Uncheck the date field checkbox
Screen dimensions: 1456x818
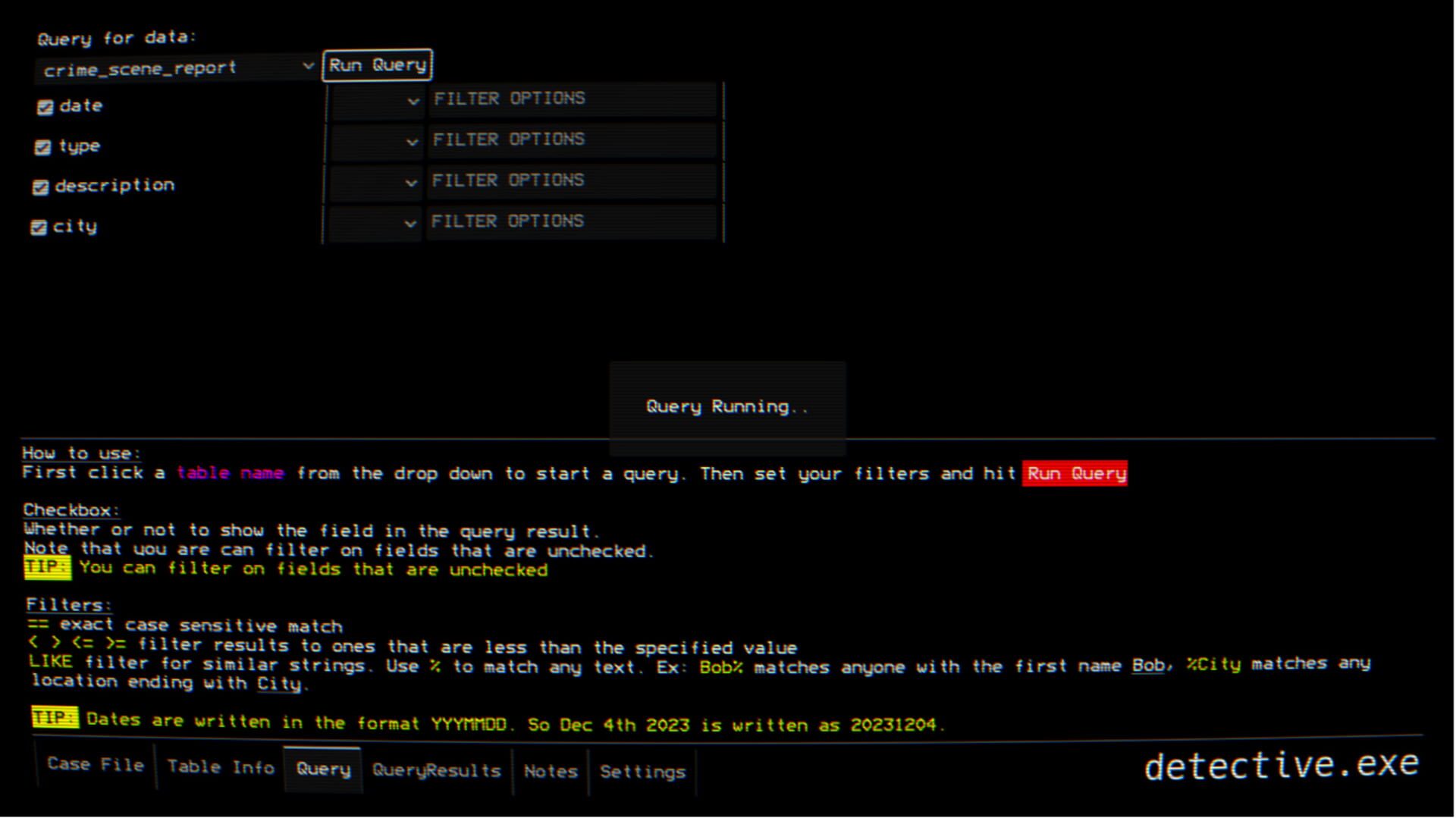pyautogui.click(x=45, y=108)
